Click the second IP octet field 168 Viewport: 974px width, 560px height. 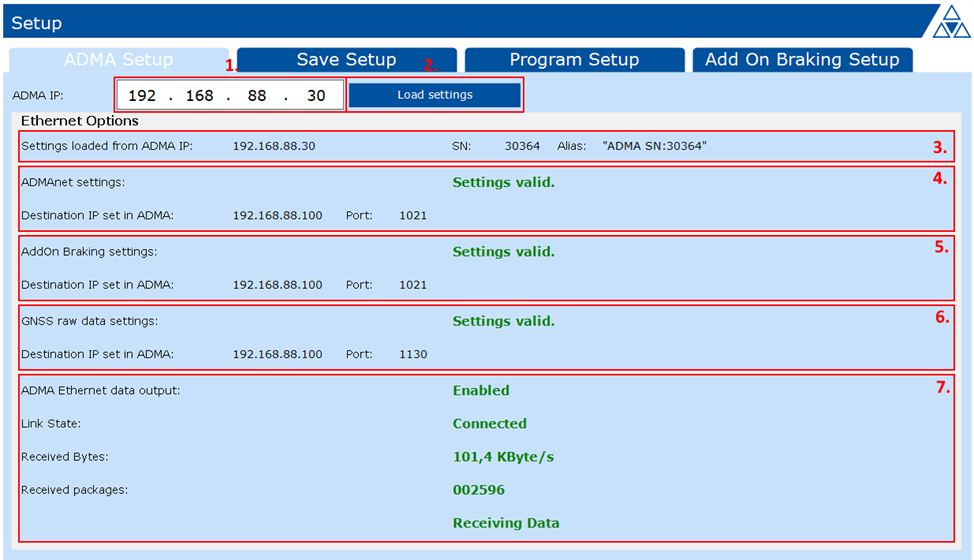(x=199, y=96)
